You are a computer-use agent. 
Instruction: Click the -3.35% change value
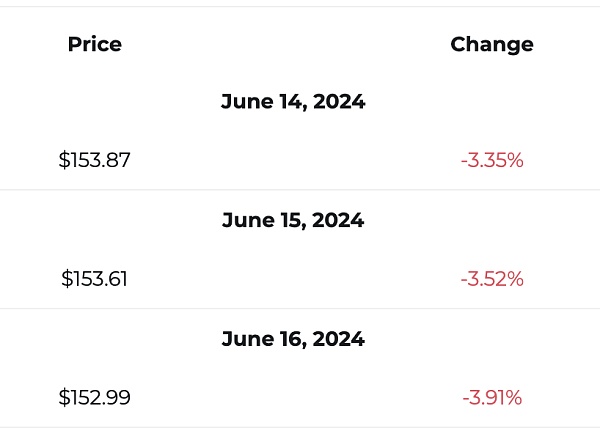click(x=492, y=160)
